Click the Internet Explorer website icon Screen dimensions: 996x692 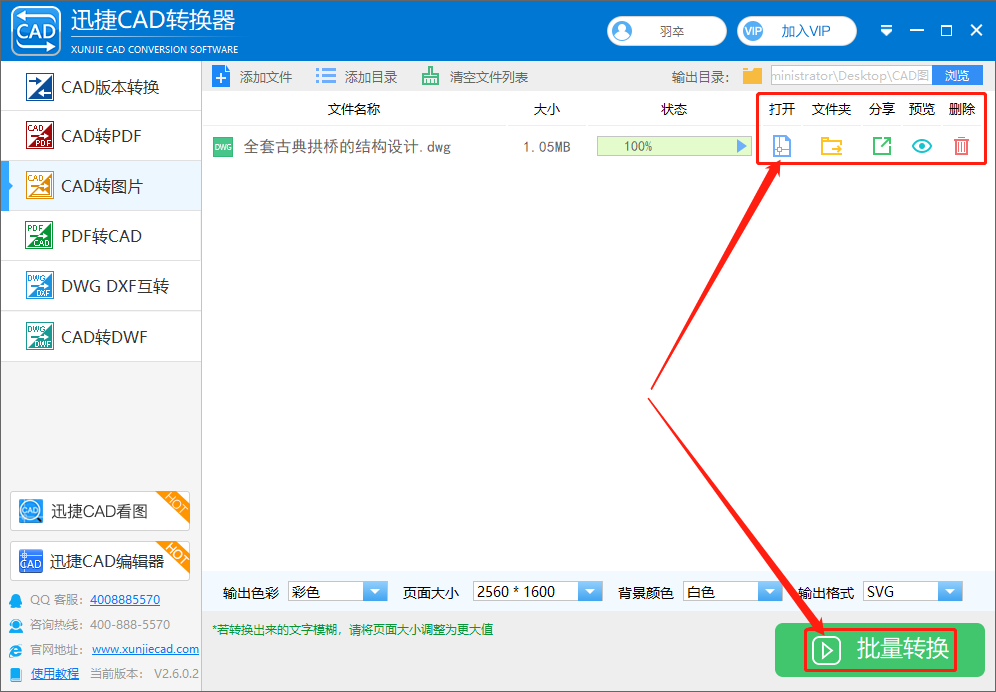pos(16,650)
